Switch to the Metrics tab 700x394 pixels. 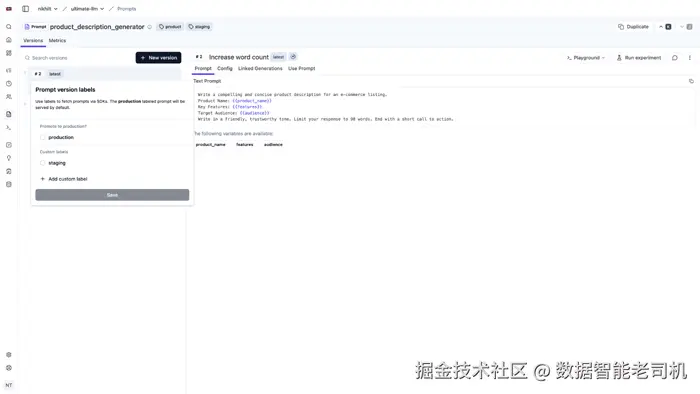coord(57,41)
